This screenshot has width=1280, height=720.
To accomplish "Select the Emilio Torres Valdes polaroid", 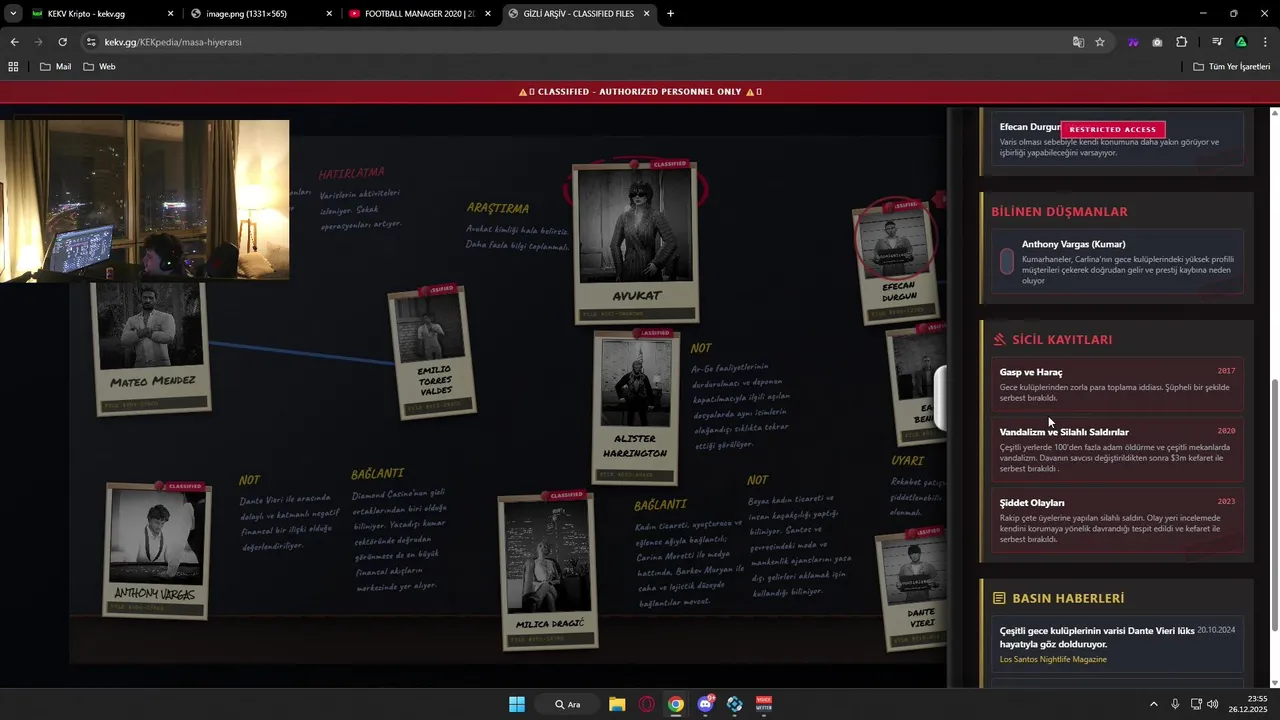I will [432, 352].
